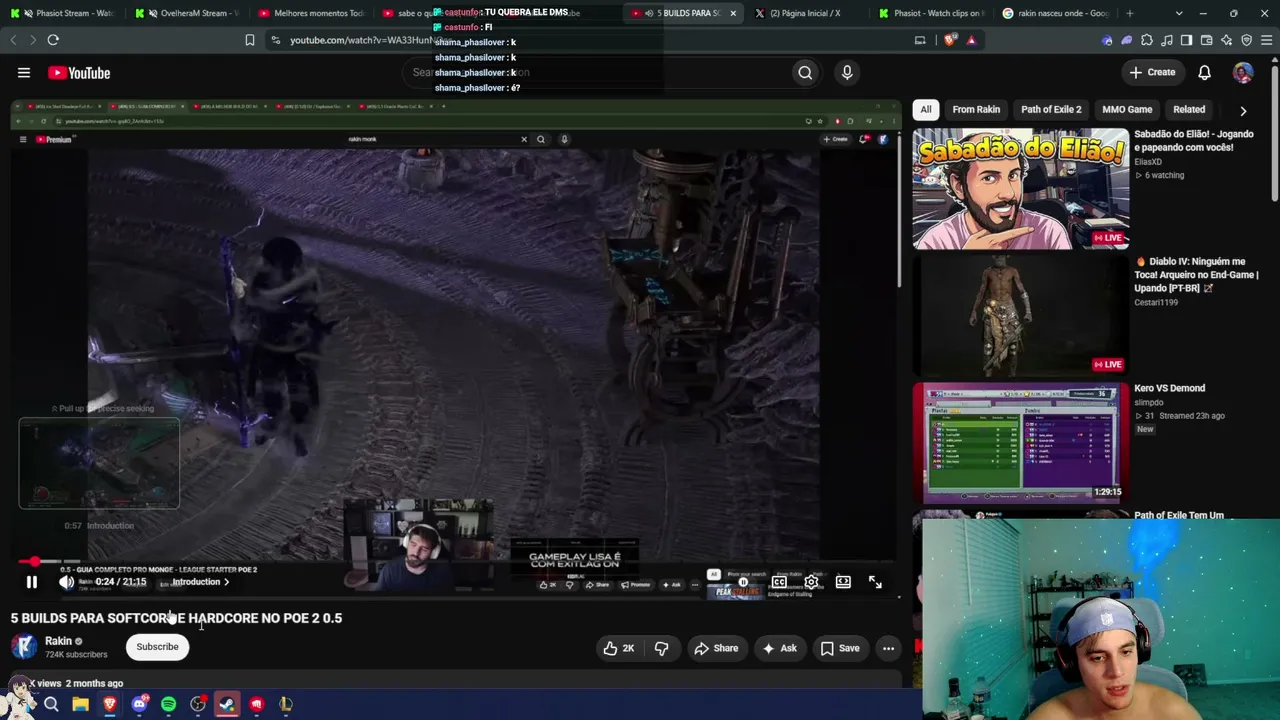
Task: Open Steam from the taskbar
Action: pyautogui.click(x=227, y=704)
